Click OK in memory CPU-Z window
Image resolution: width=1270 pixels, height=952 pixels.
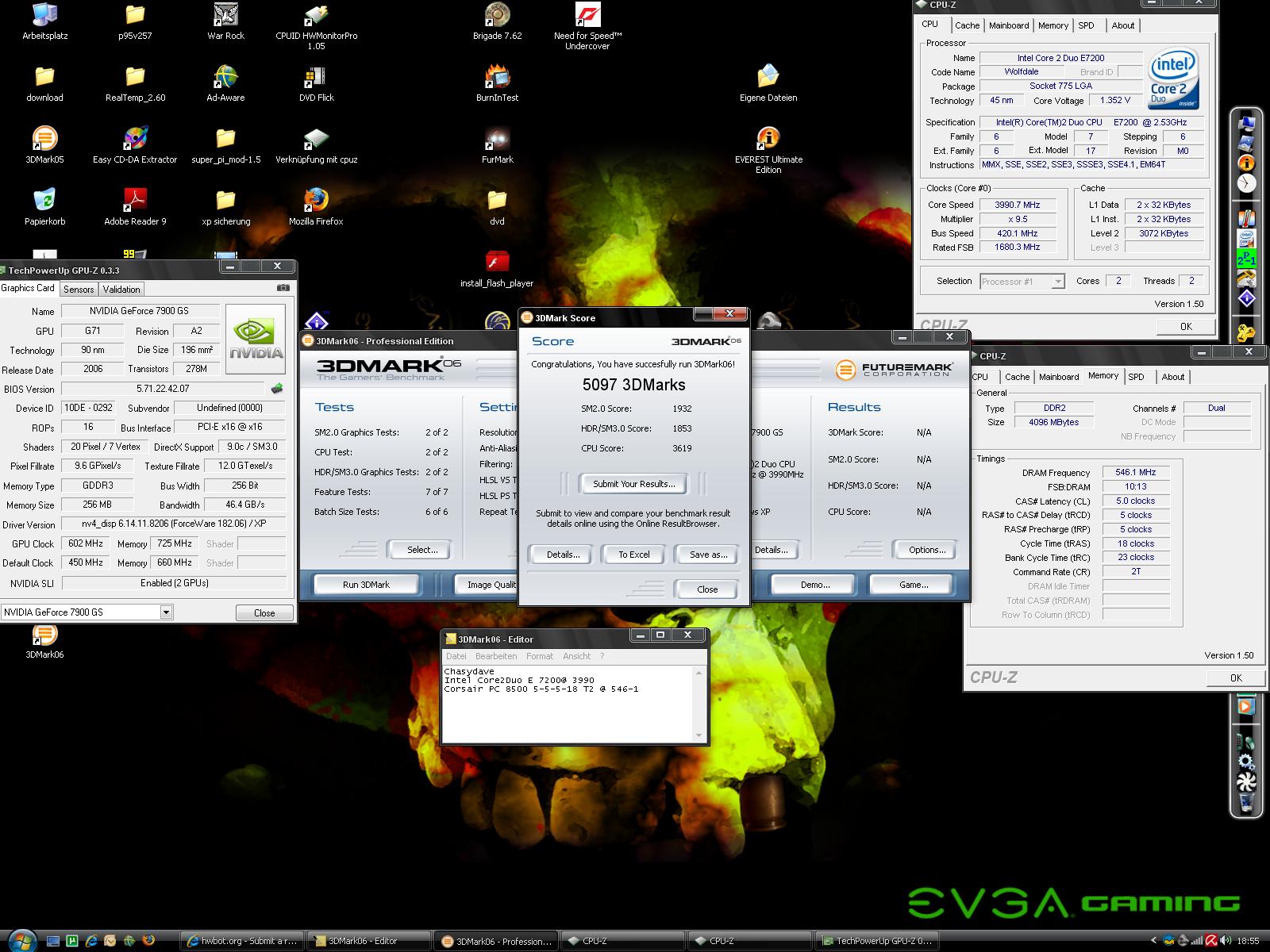tap(1236, 678)
